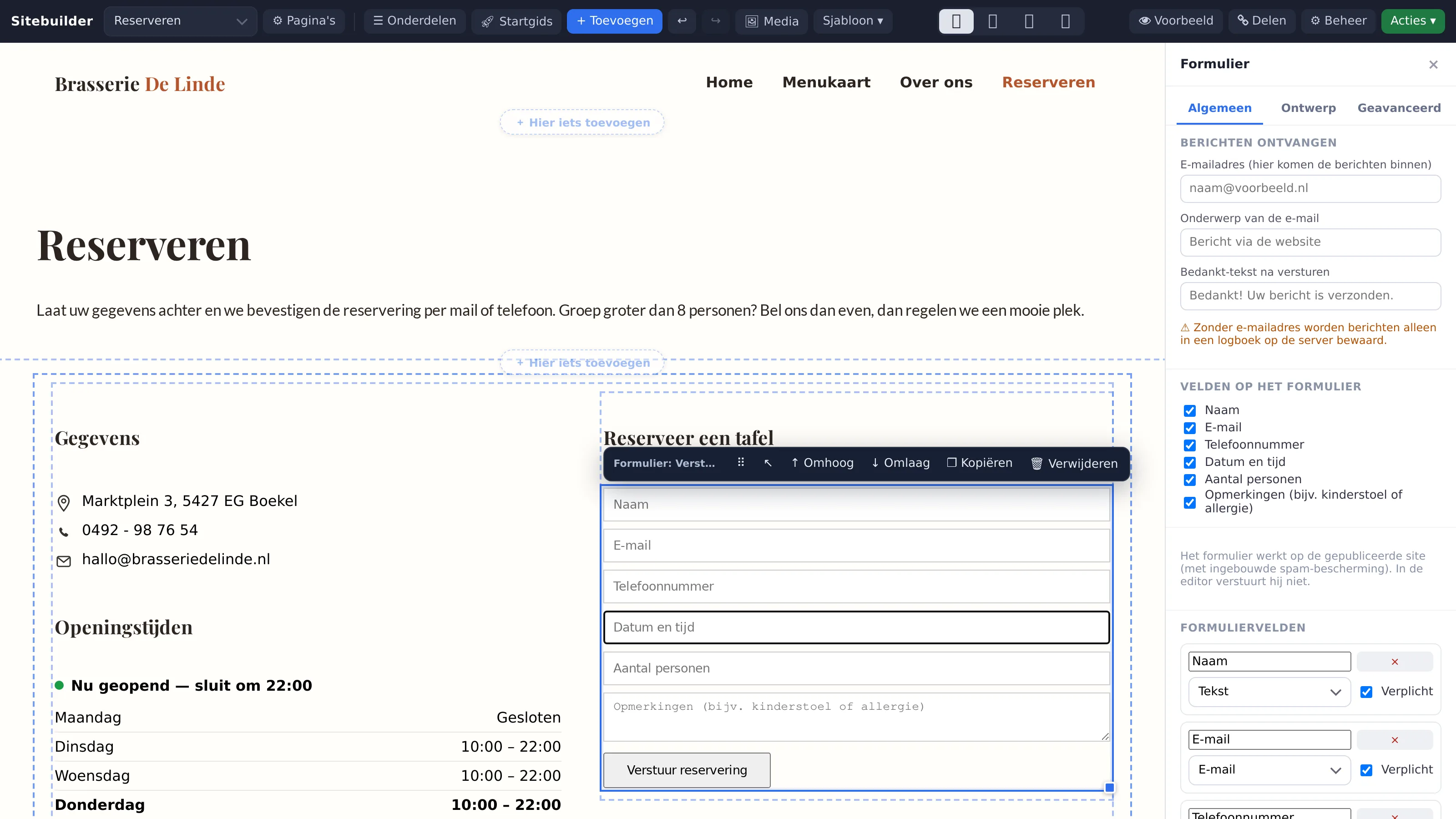Move the form block Omhoog
1456x819 pixels.
coord(822,463)
